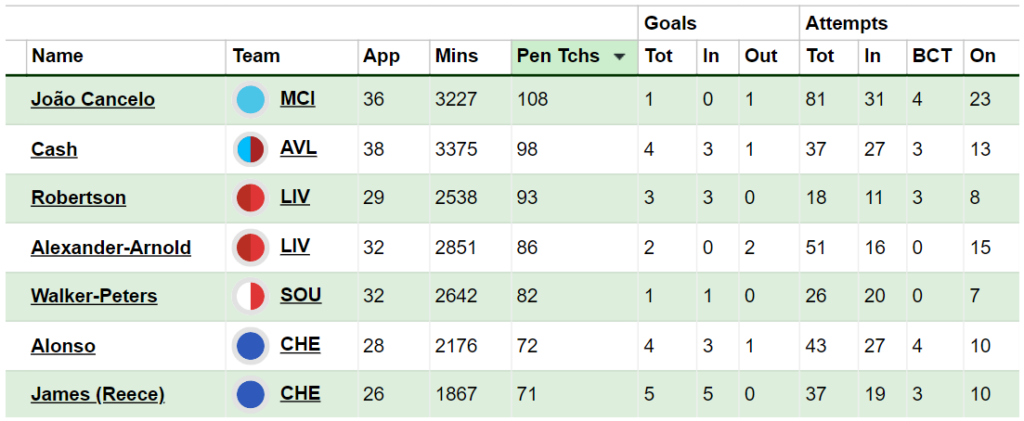
Task: Click the Southampton badge beside SOU
Action: tap(251, 297)
